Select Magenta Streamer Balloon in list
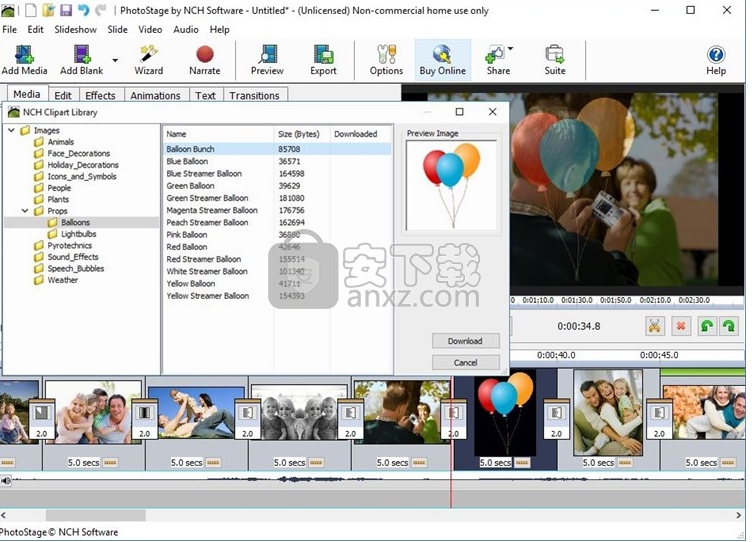This screenshot has width=752, height=542. (x=277, y=211)
